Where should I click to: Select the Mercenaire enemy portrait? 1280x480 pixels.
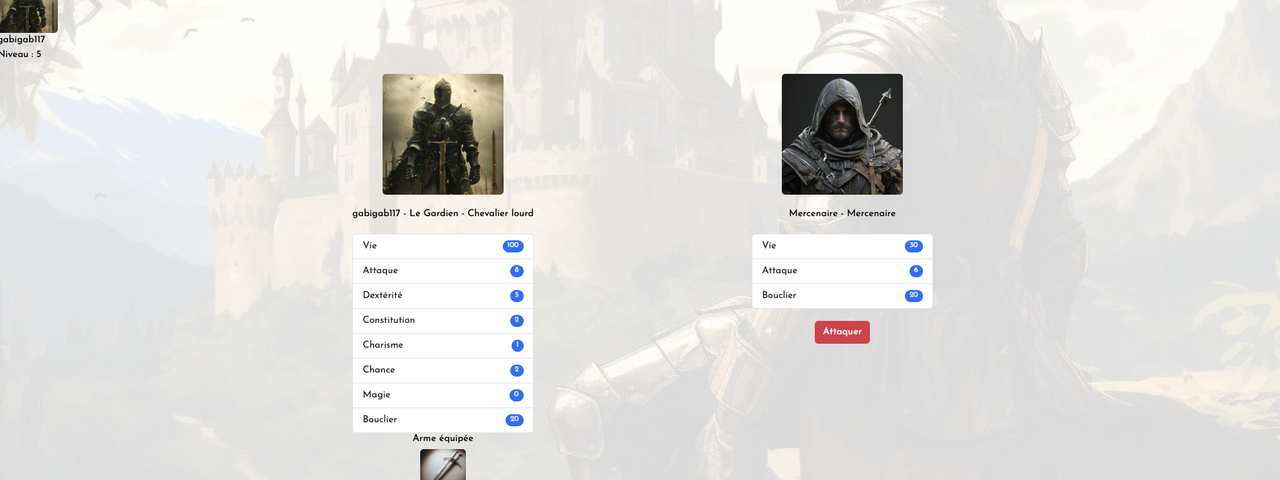click(x=842, y=134)
